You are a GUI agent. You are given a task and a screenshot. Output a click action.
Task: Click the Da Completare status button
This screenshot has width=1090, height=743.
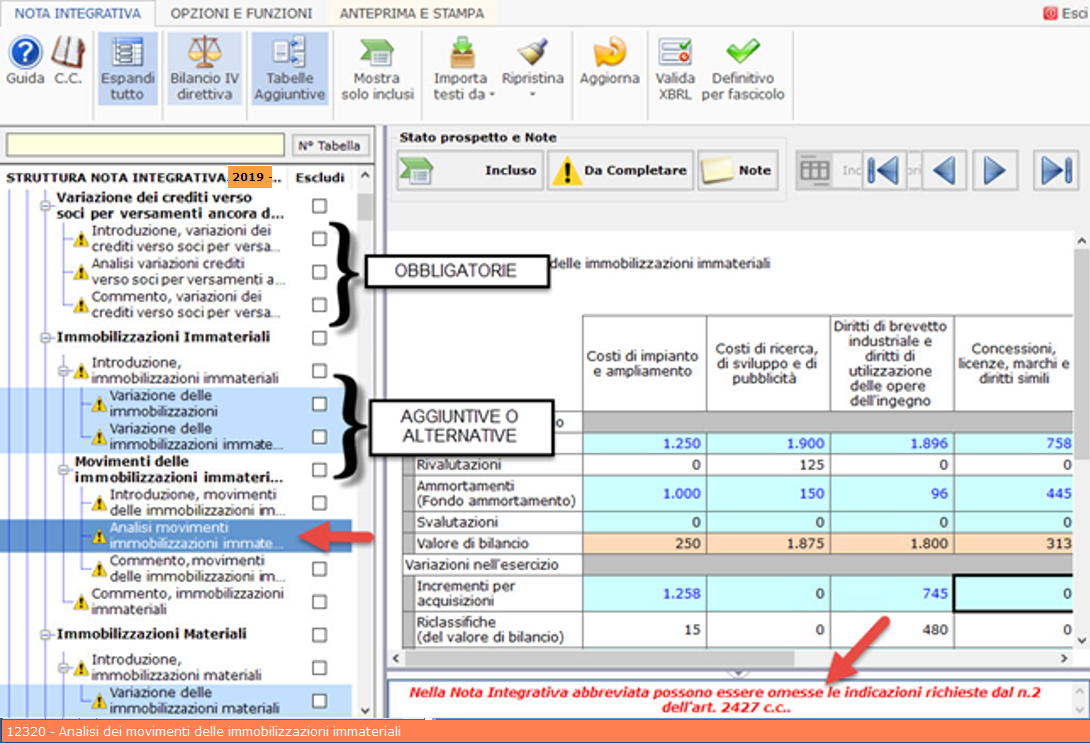click(x=620, y=170)
